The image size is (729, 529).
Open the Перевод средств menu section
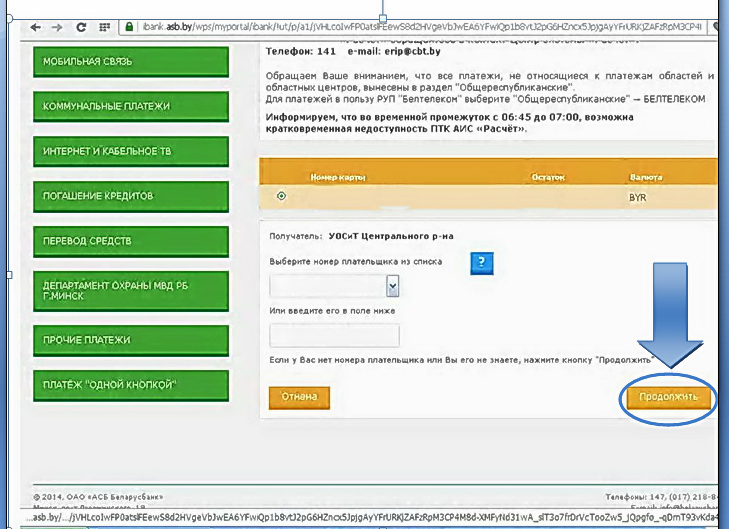point(131,241)
